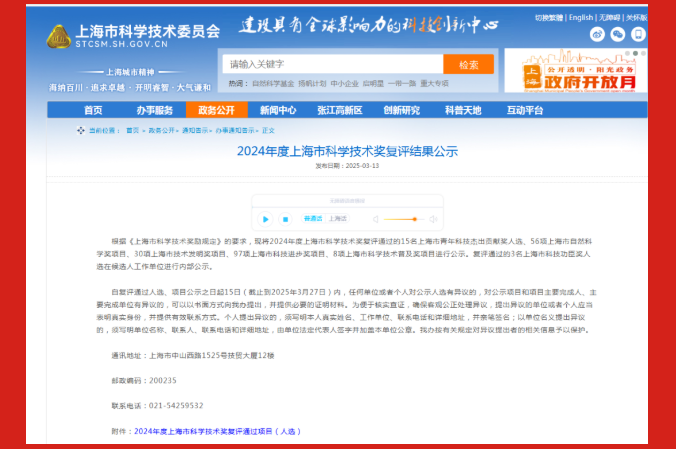Select 普通话 audio language option
The height and width of the screenshot is (449, 677).
tap(312, 218)
